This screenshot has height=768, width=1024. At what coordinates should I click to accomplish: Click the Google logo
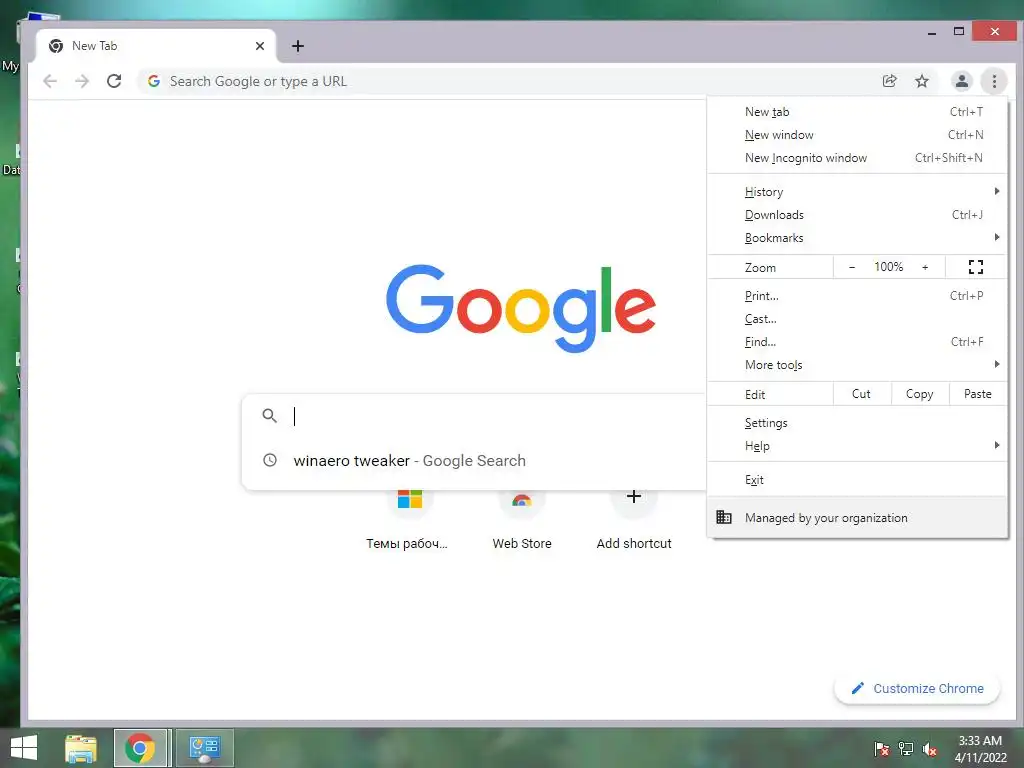tap(520, 307)
